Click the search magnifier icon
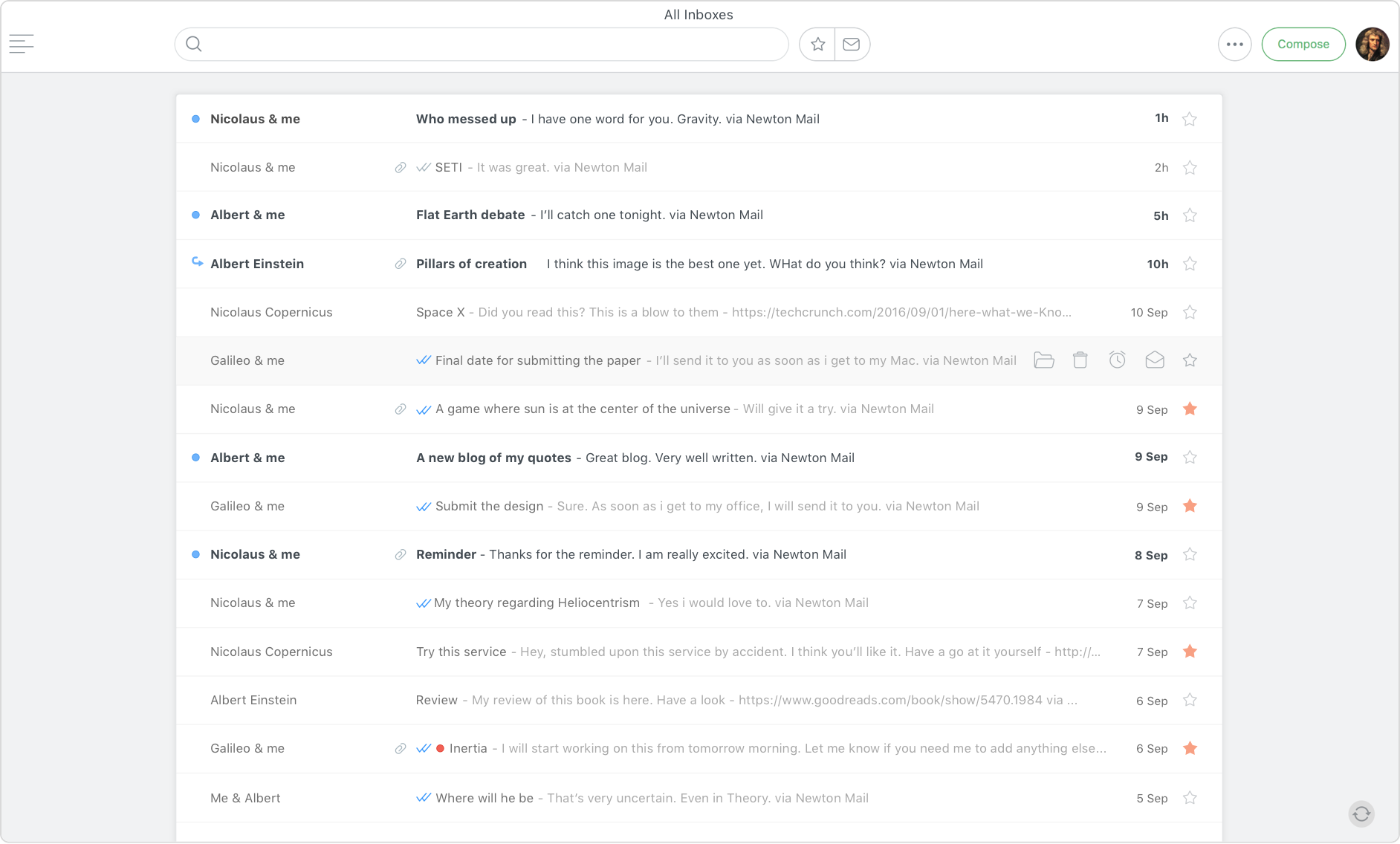 point(194,44)
